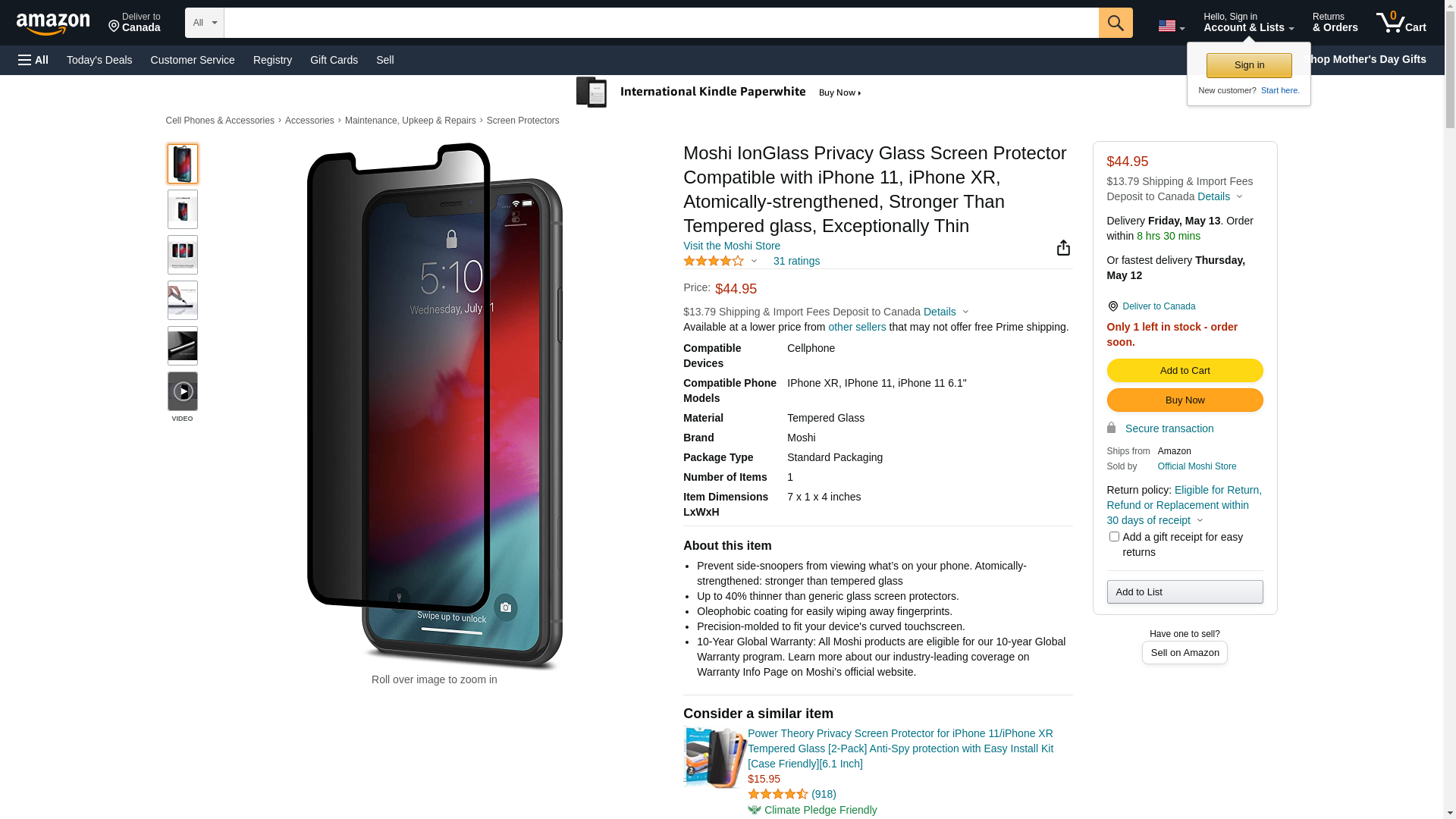This screenshot has width=1456, height=819.
Task: Go to Gift Cards in the navigation bar
Action: pos(334,60)
